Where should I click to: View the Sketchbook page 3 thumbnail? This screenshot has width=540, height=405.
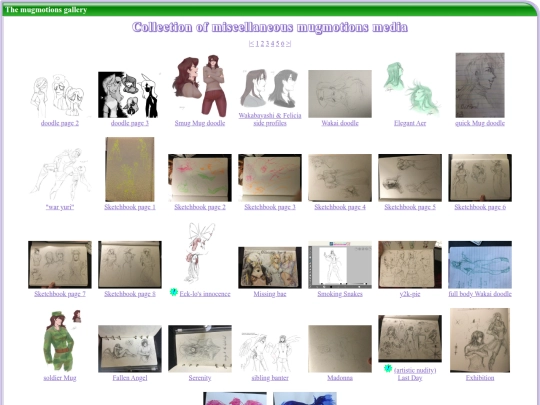pos(270,178)
